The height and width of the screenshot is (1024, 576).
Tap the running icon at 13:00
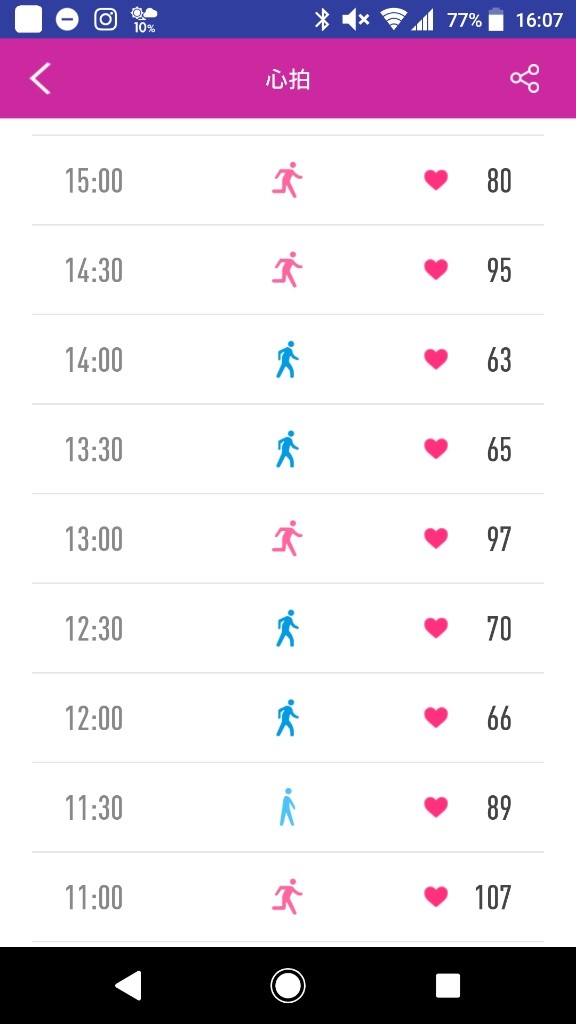point(287,539)
